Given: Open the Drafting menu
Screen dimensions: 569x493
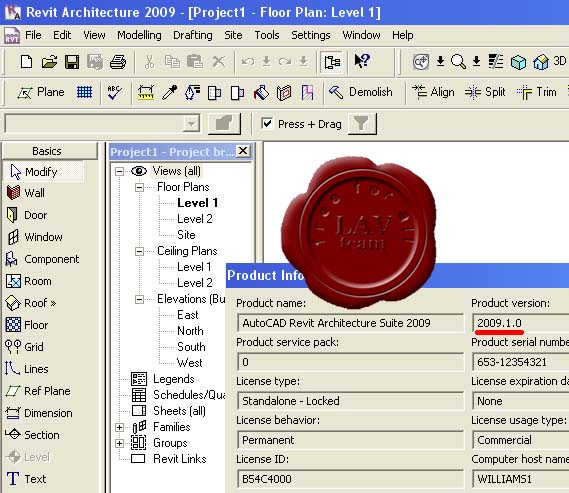Looking at the screenshot, I should (x=193, y=35).
